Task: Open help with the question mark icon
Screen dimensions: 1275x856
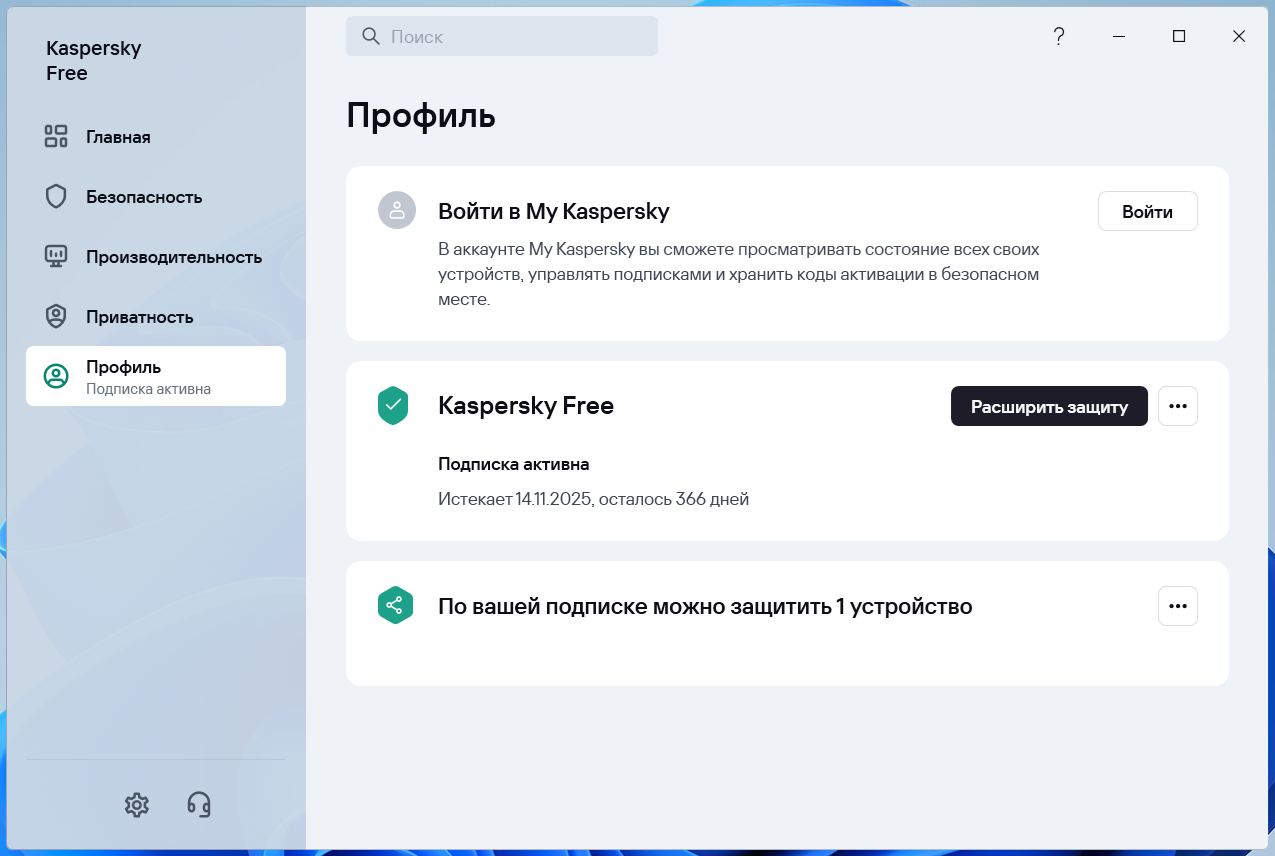Action: tap(1059, 36)
